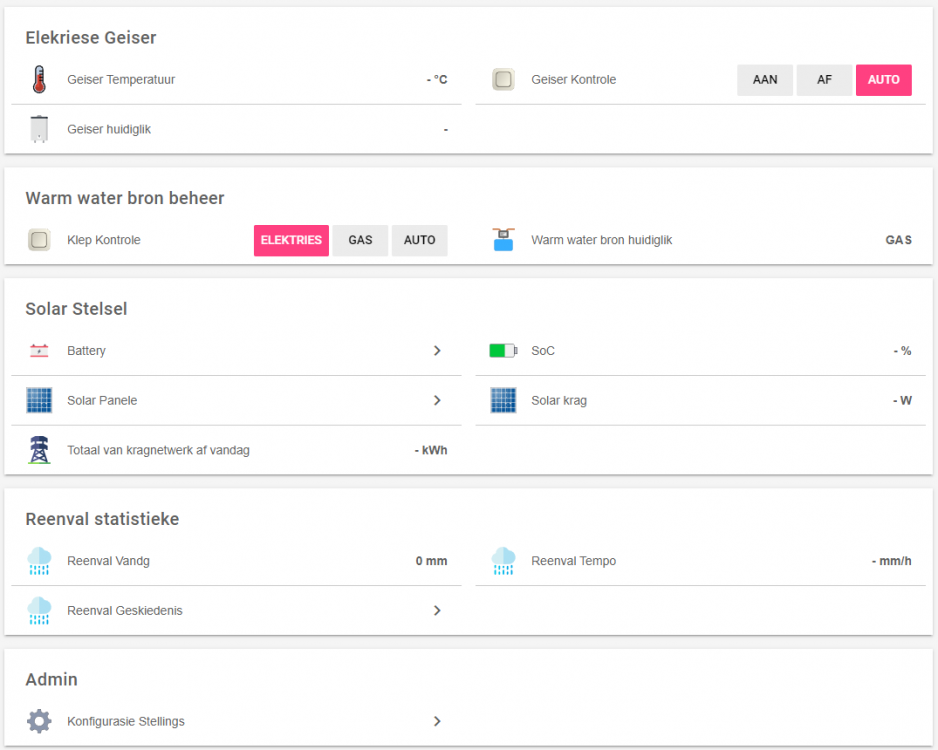Click the Reenval Tempo label
Viewport: 938px width, 750px height.
[574, 561]
